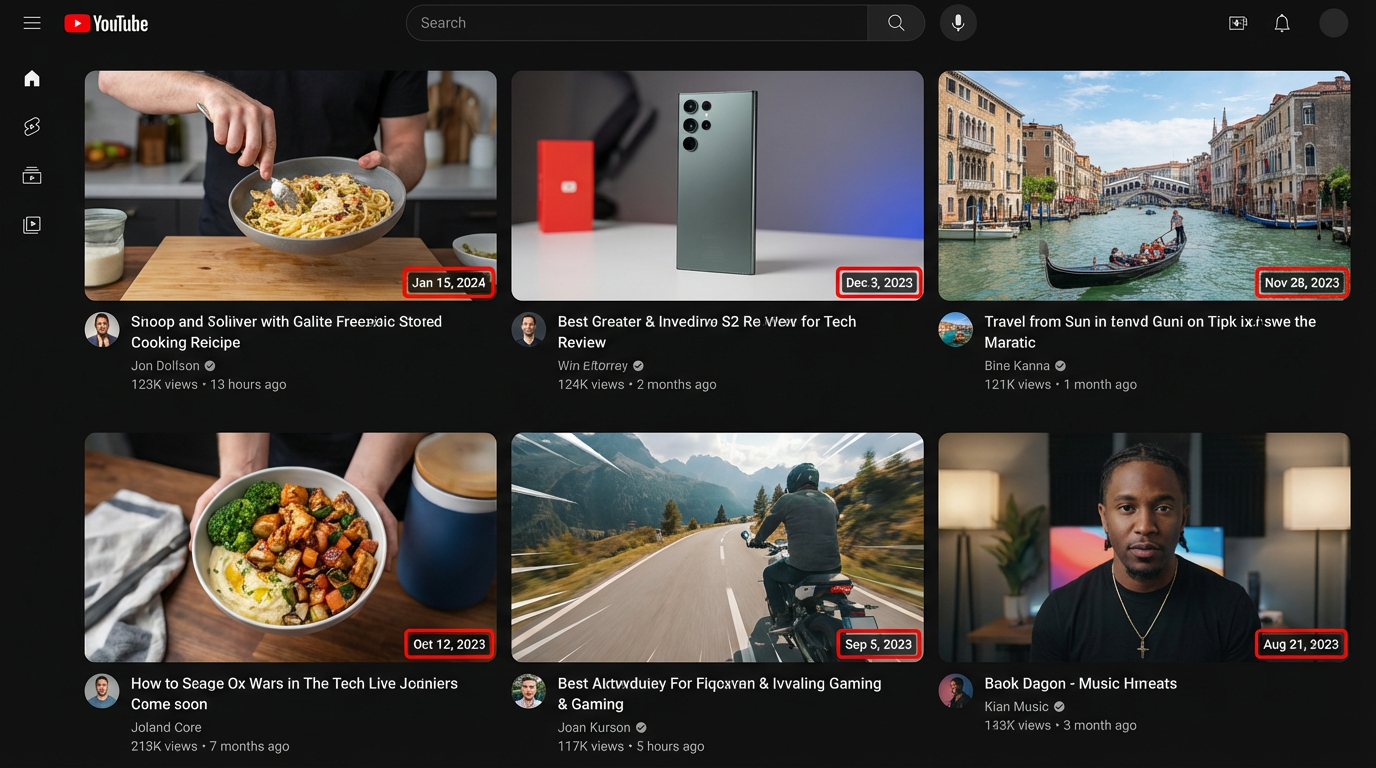Click the verified badge beside Kian Music

pos(1060,706)
